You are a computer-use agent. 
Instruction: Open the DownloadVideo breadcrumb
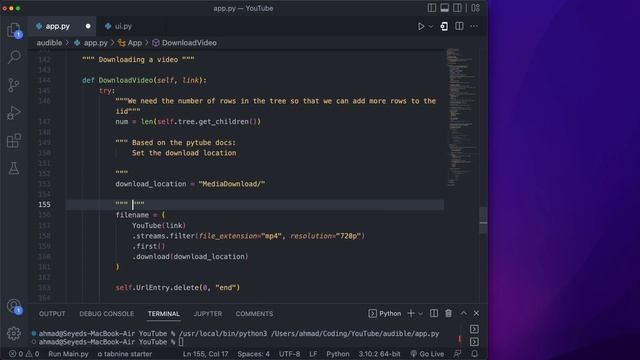point(189,43)
